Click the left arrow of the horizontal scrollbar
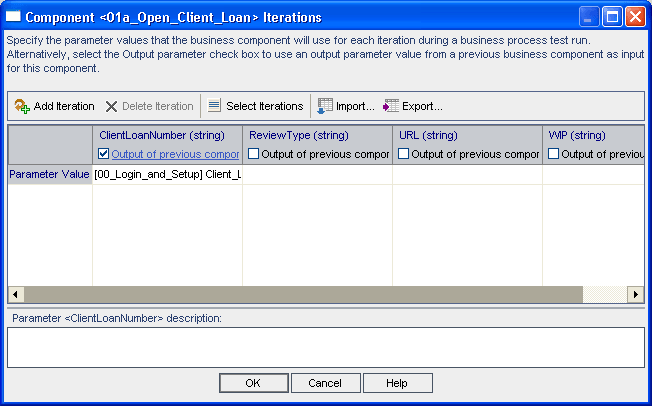This screenshot has width=652, height=406. coord(16,294)
